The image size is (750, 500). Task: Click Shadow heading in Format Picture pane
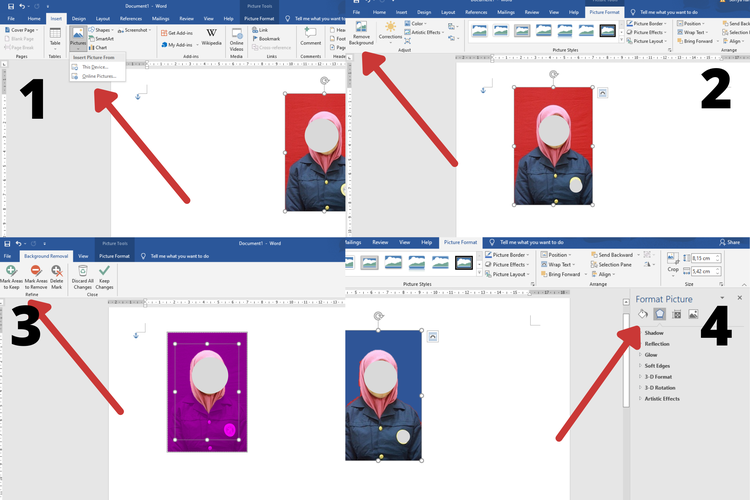(654, 333)
